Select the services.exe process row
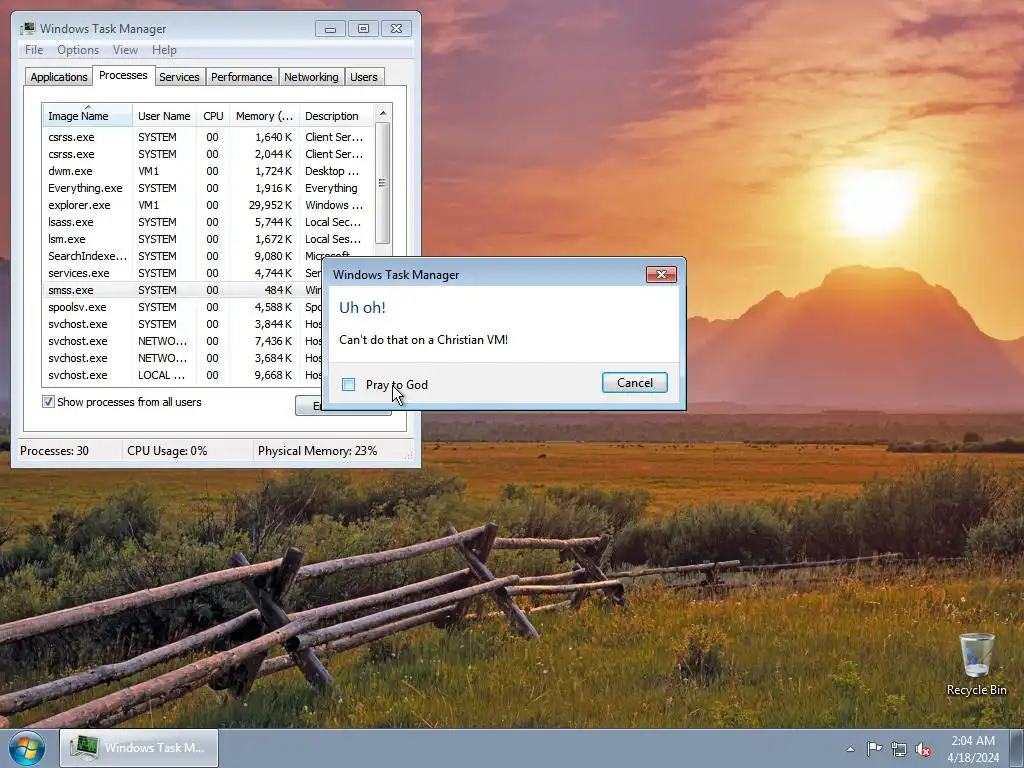 (x=183, y=273)
